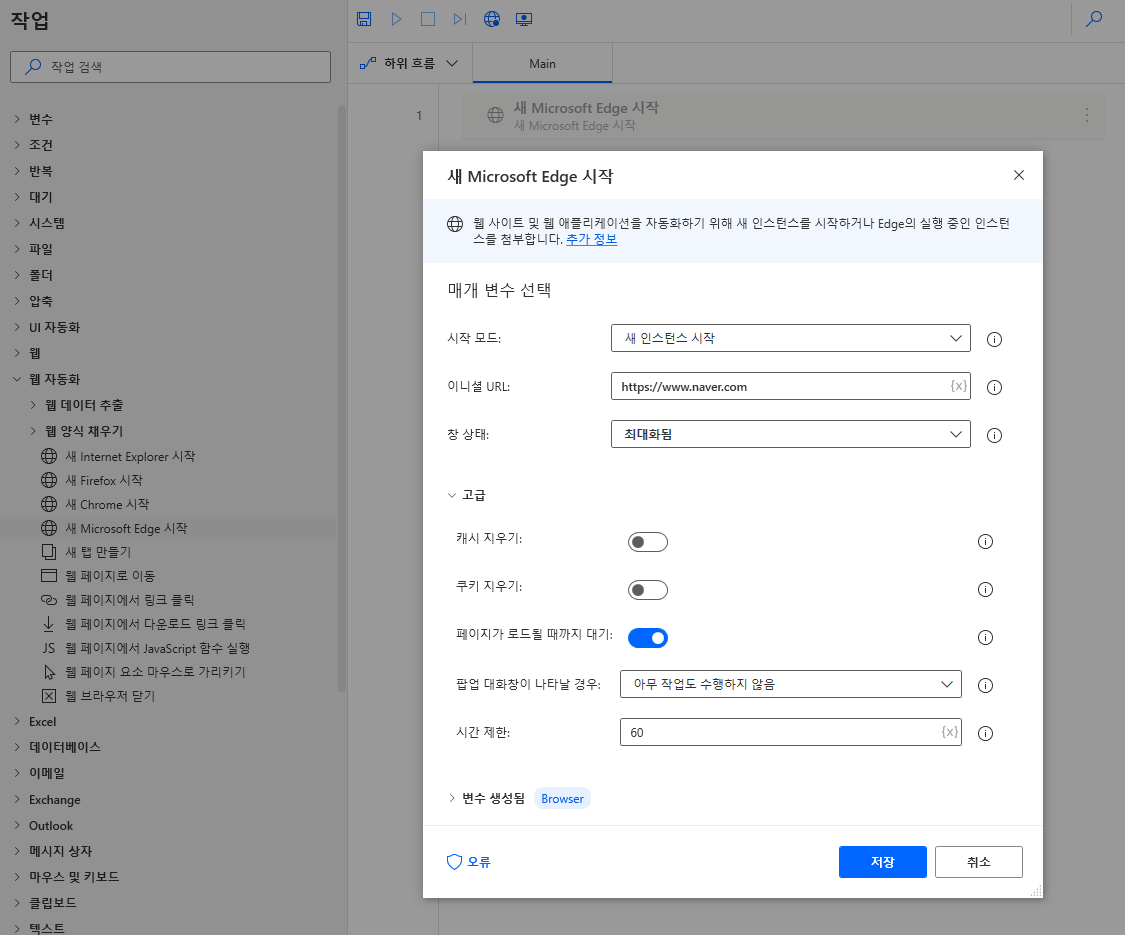Select action 1 in Main flow
This screenshot has width=1125, height=935.
pos(783,115)
